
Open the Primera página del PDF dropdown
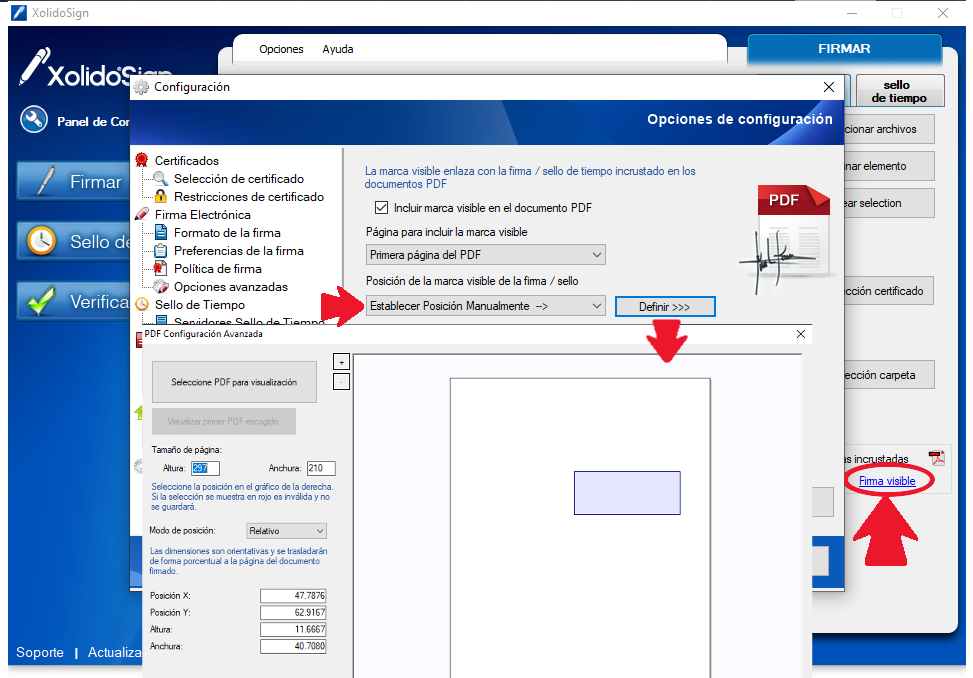tap(485, 255)
